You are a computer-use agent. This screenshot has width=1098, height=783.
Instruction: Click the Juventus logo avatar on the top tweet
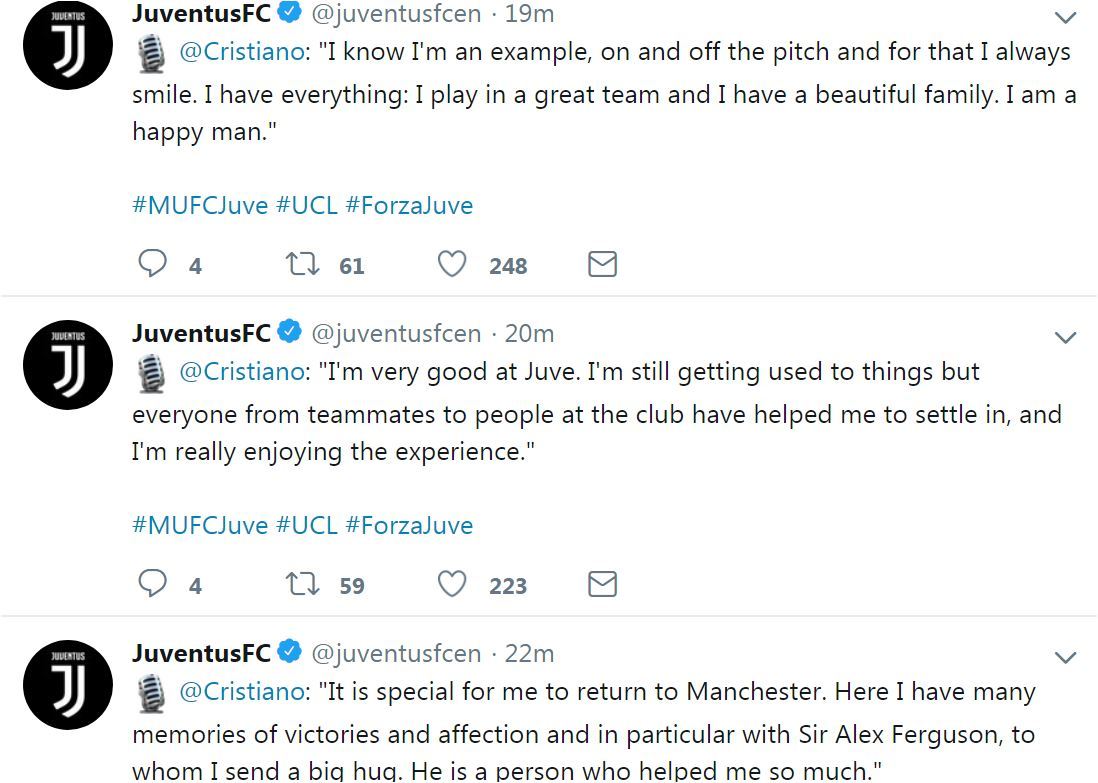[x=67, y=44]
